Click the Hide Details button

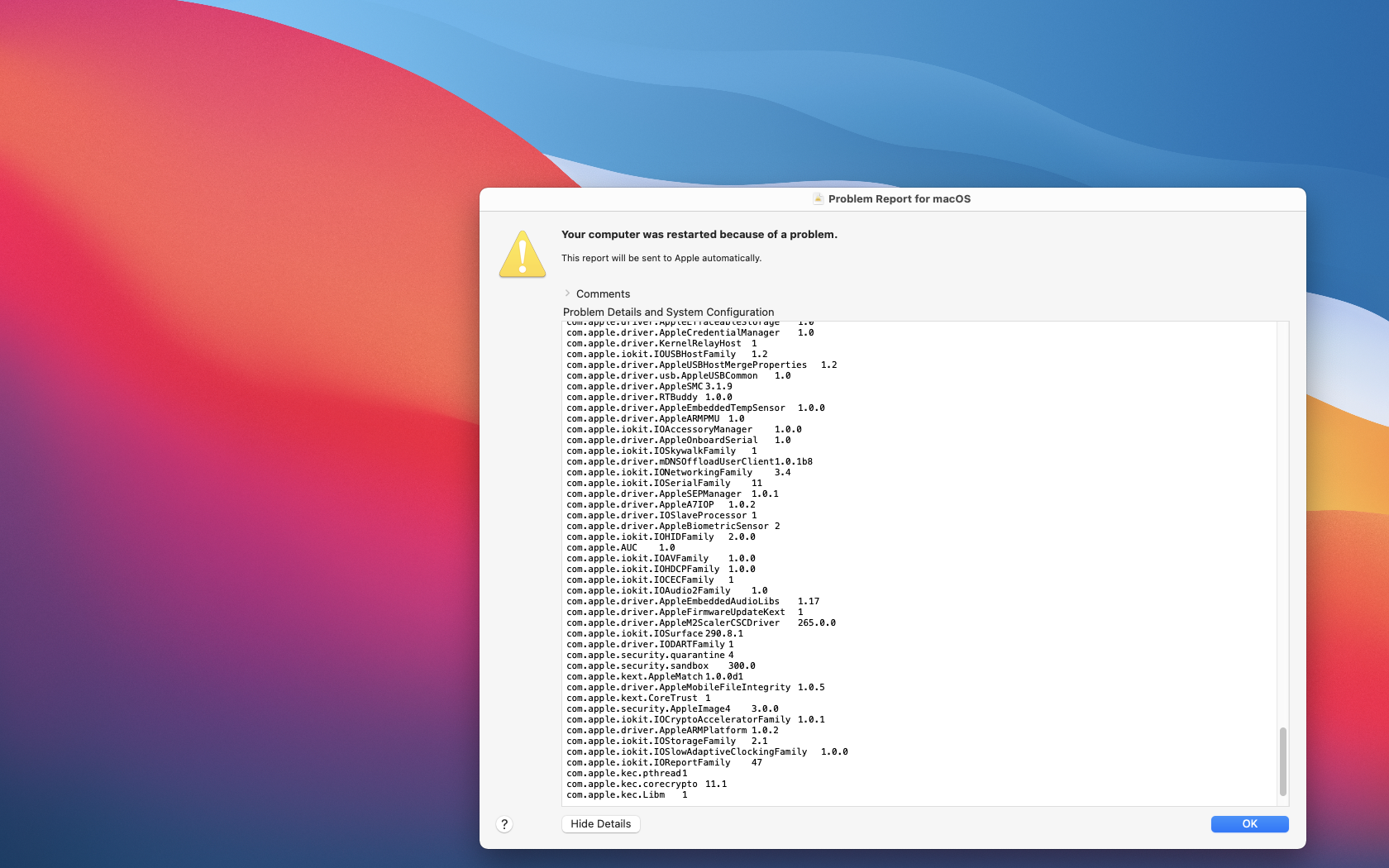(601, 824)
